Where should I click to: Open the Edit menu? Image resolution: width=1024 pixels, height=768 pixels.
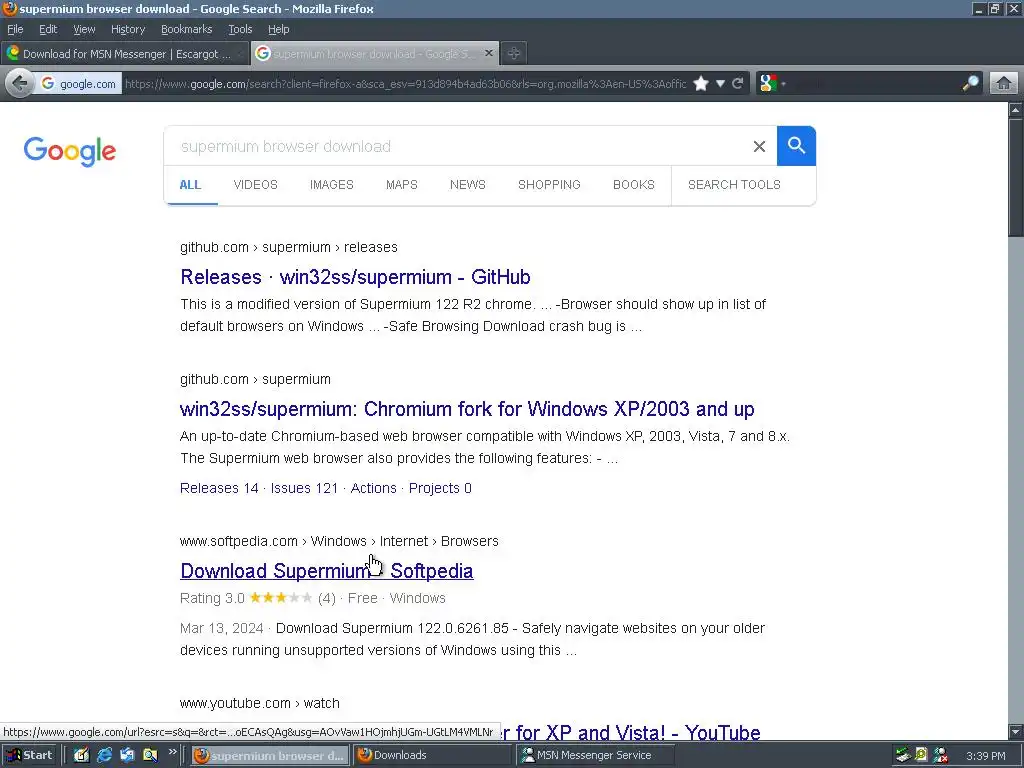48,29
